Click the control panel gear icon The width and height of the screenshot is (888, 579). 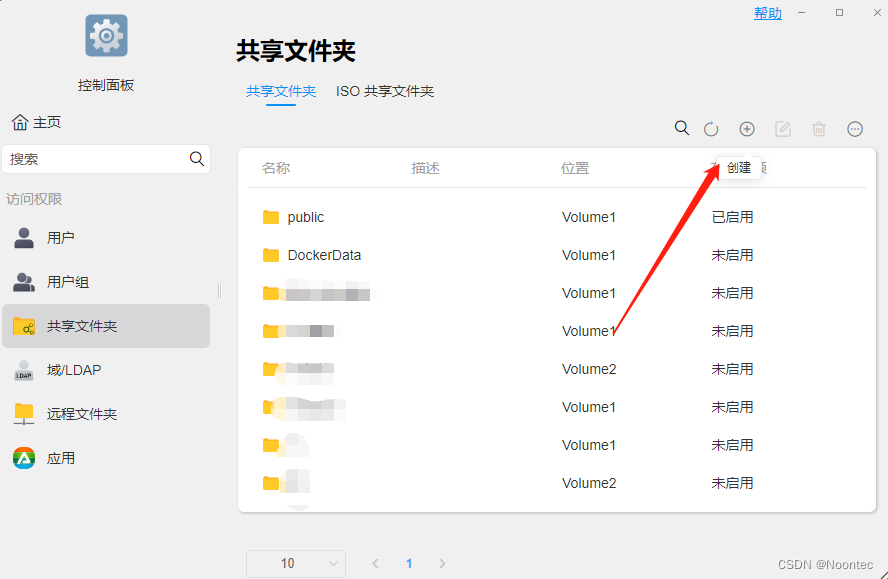106,36
